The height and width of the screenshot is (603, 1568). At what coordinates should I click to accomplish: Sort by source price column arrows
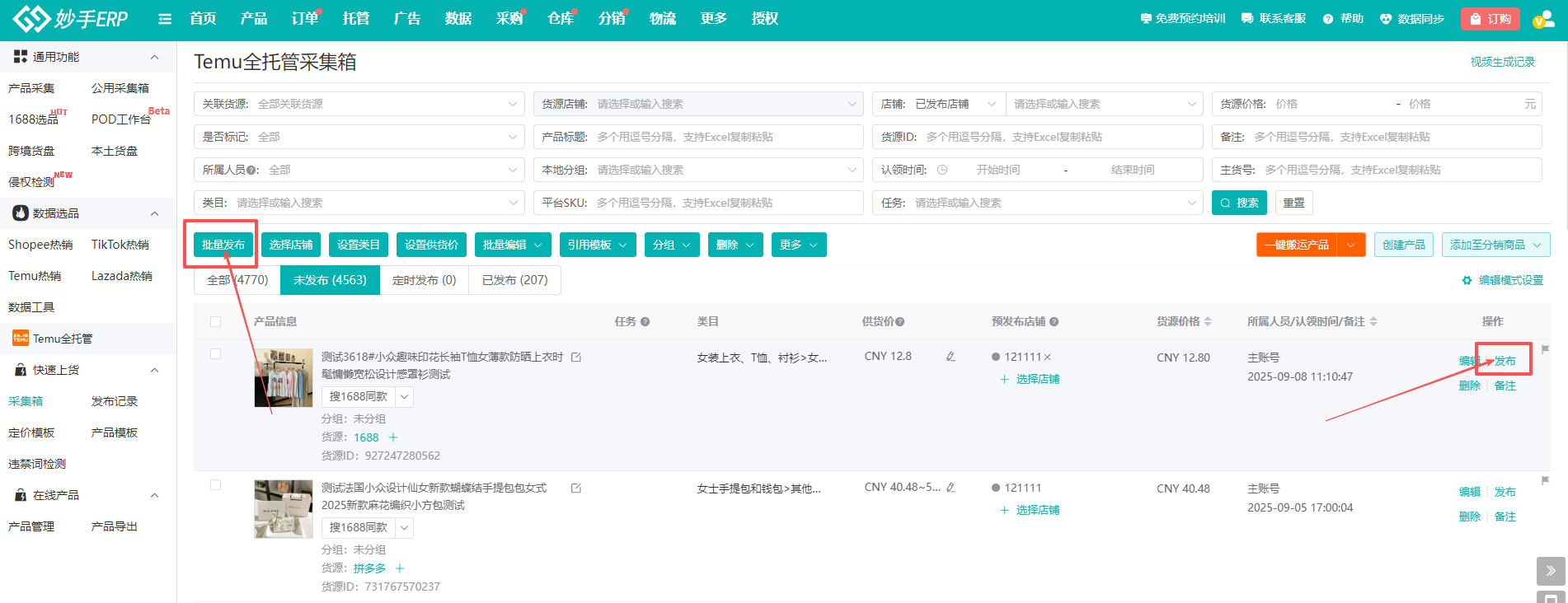point(1208,321)
